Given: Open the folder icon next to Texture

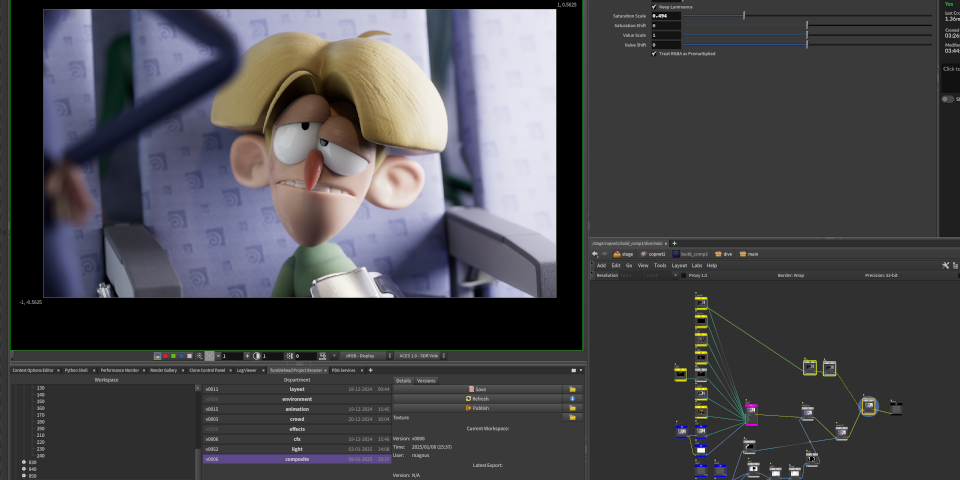Looking at the screenshot, I should pos(573,418).
